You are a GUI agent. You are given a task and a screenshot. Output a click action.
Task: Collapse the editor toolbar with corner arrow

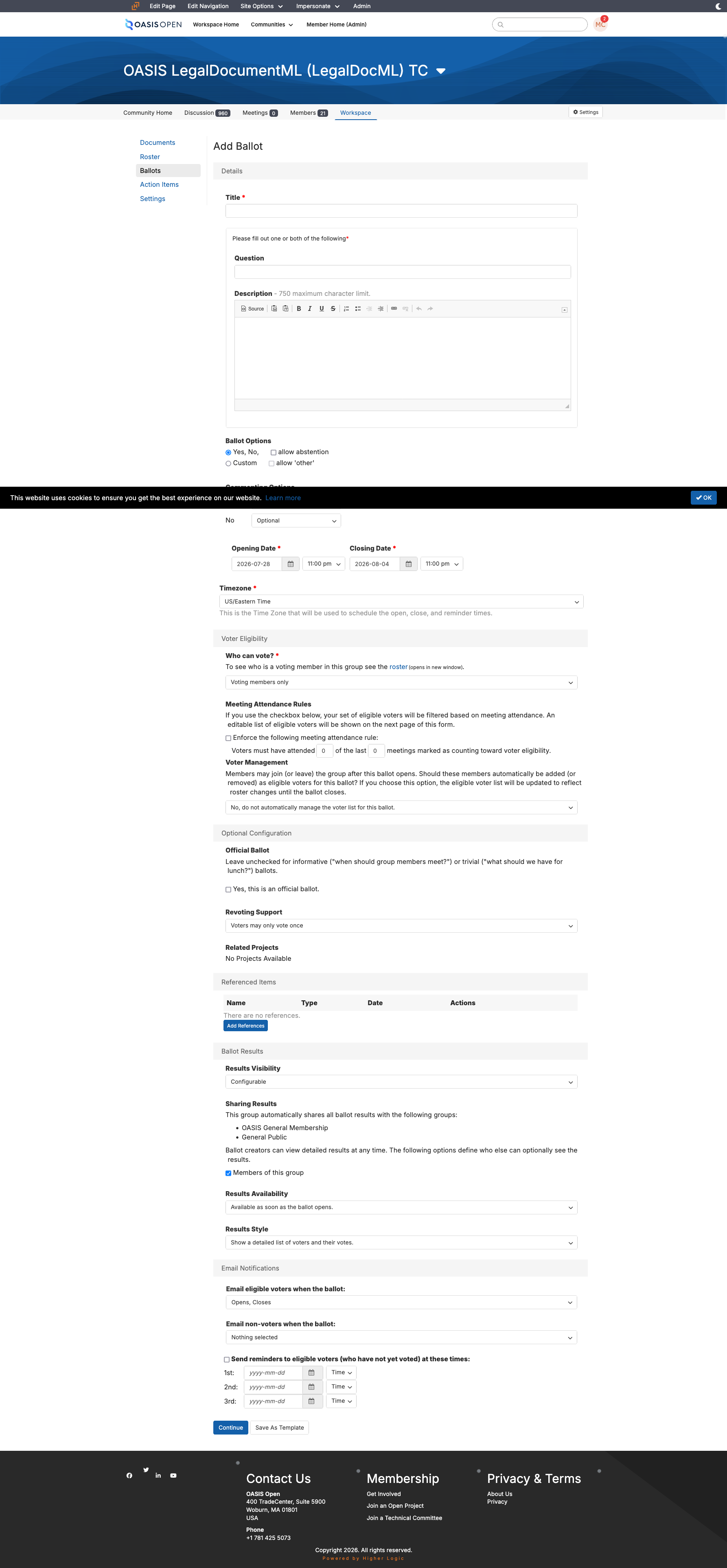tap(565, 310)
